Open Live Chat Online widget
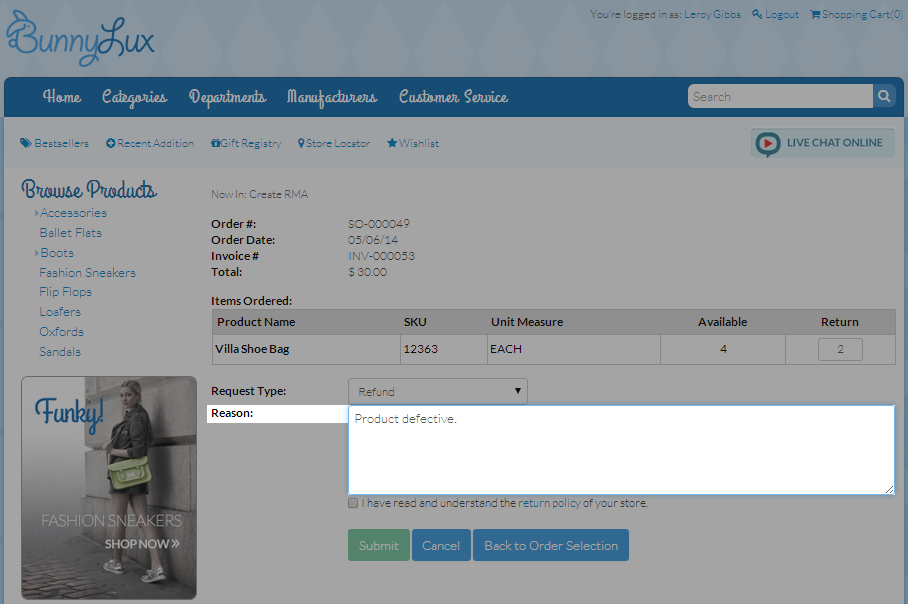Viewport: 908px width, 604px height. 823,143
